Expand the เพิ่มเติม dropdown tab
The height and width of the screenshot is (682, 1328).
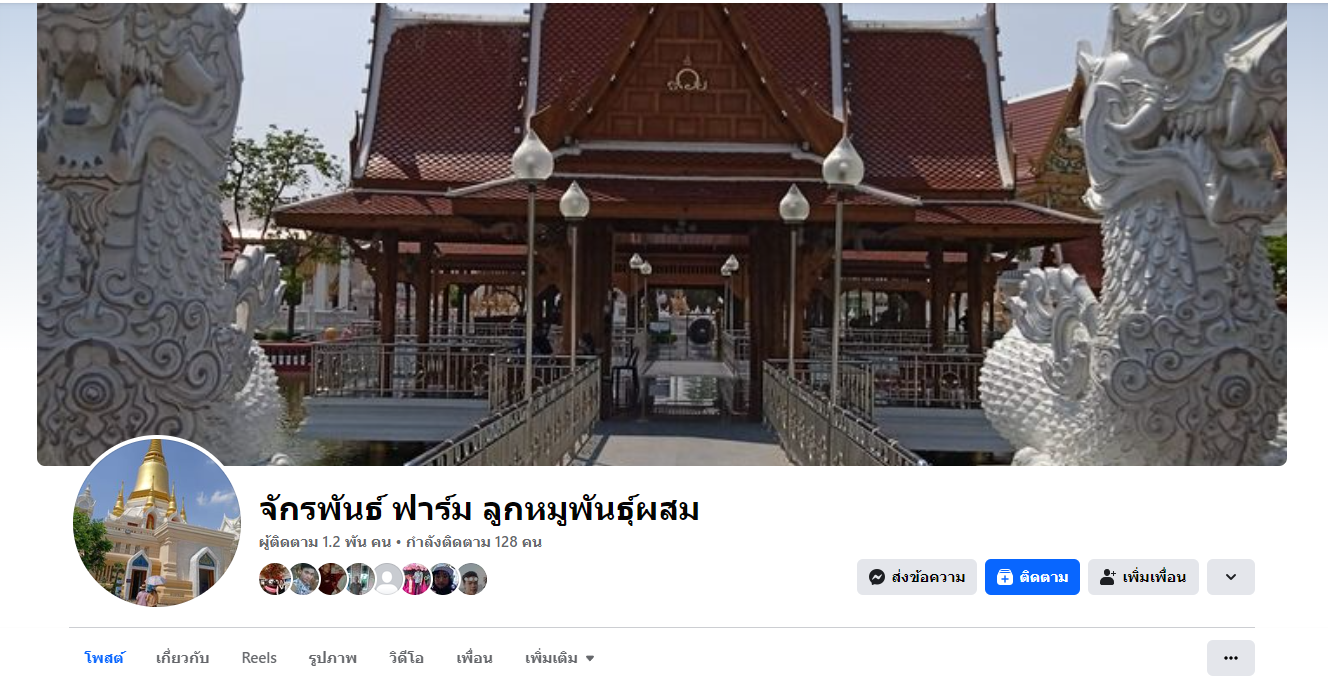(x=560, y=658)
